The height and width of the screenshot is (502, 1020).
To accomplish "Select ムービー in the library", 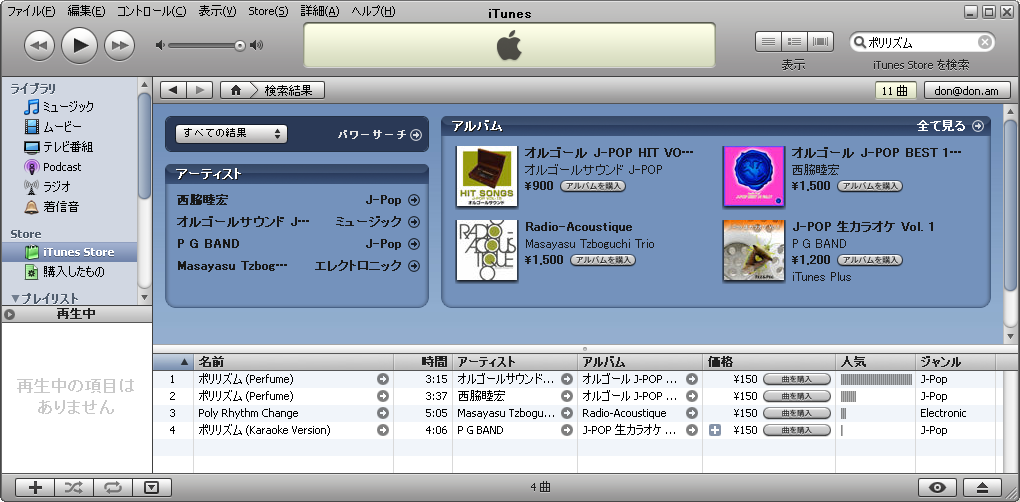I will pos(62,127).
